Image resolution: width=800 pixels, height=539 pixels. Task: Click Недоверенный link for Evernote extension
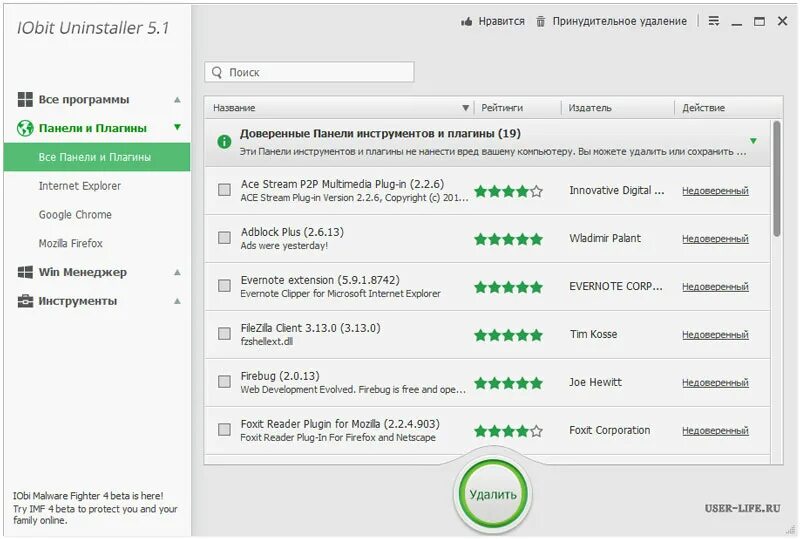715,287
